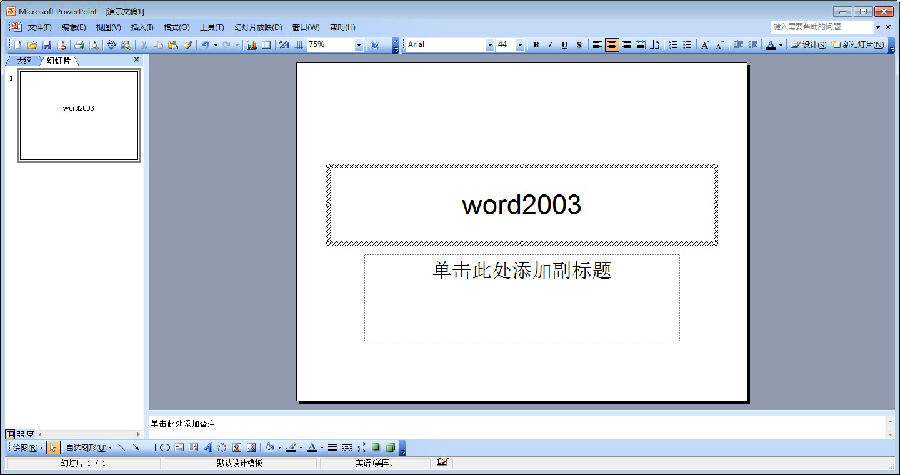Open the View (V) menu
This screenshot has height=475, width=900.
click(108, 28)
